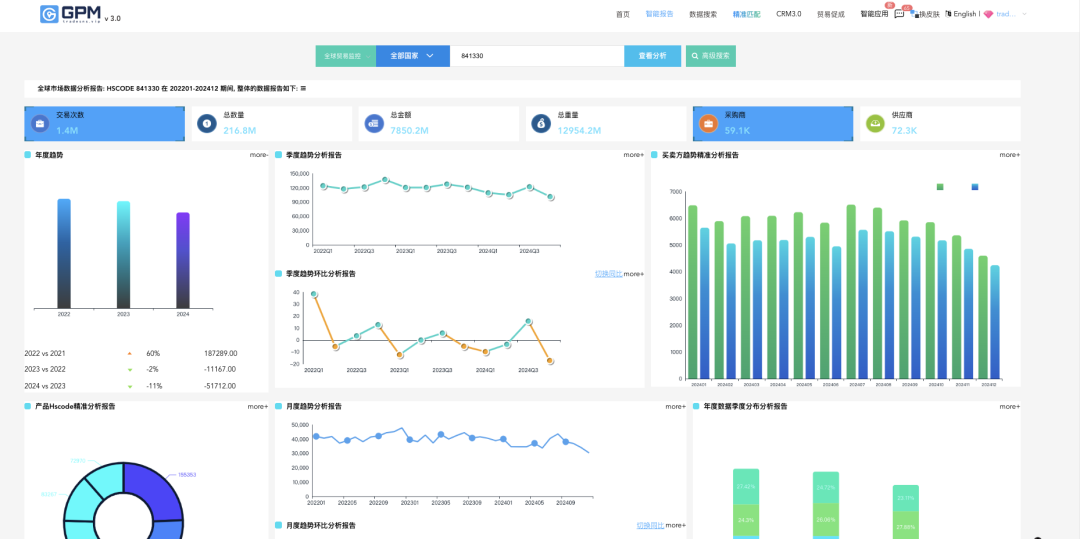Click the 总重量 weight bag icon
Screen dimensions: 1080x539
tap(541, 124)
